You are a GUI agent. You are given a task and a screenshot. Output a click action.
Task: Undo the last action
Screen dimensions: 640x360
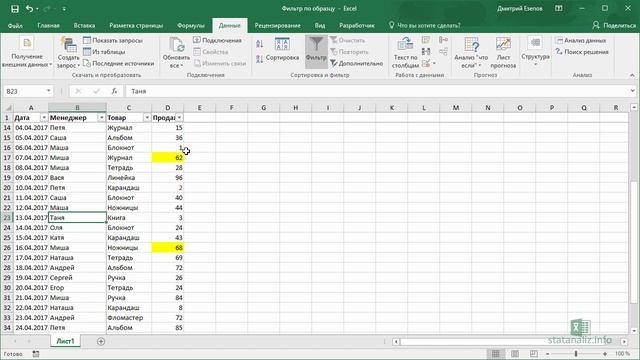point(29,9)
